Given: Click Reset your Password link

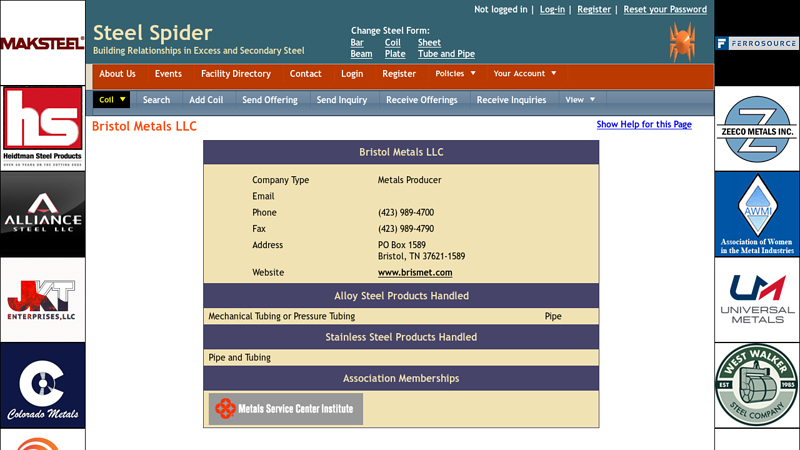Looking at the screenshot, I should pyautogui.click(x=665, y=9).
